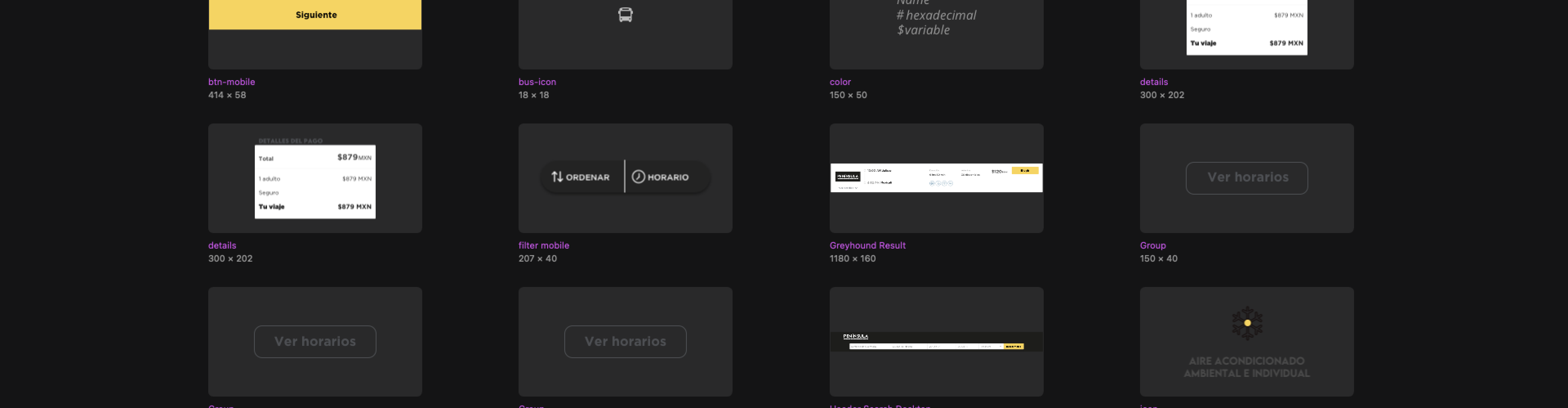Open the bus-icon symbol link
The width and height of the screenshot is (1568, 408).
pyautogui.click(x=537, y=82)
